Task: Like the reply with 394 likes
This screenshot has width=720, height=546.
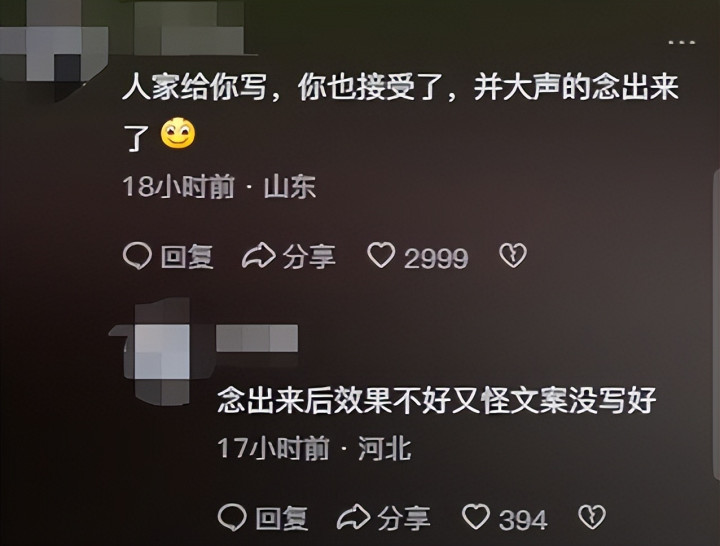Action: (x=476, y=517)
